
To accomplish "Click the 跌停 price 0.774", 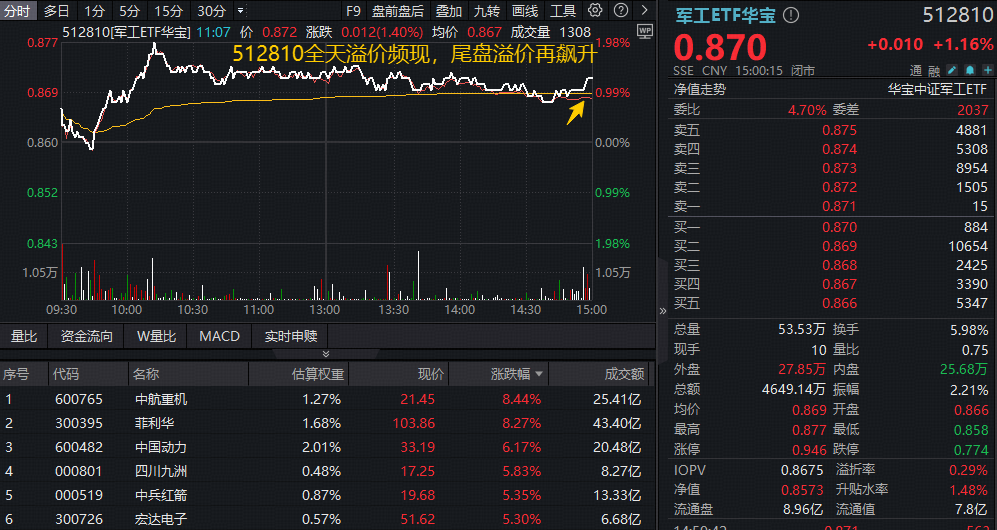I will tap(971, 450).
